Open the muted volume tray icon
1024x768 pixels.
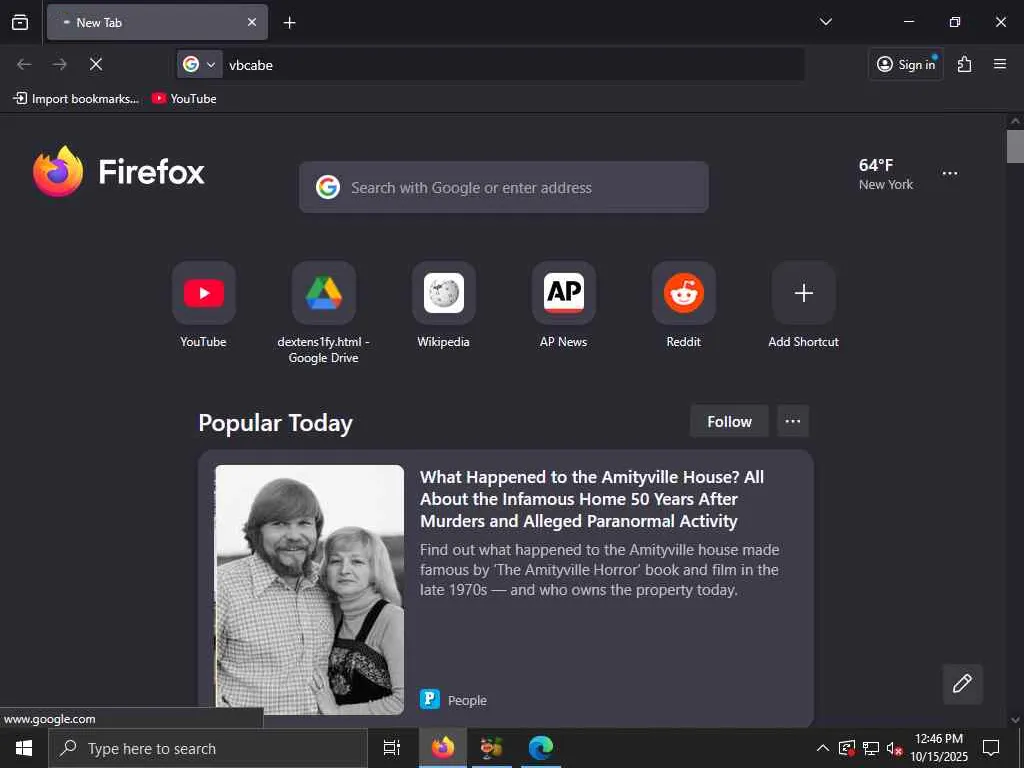click(x=894, y=748)
